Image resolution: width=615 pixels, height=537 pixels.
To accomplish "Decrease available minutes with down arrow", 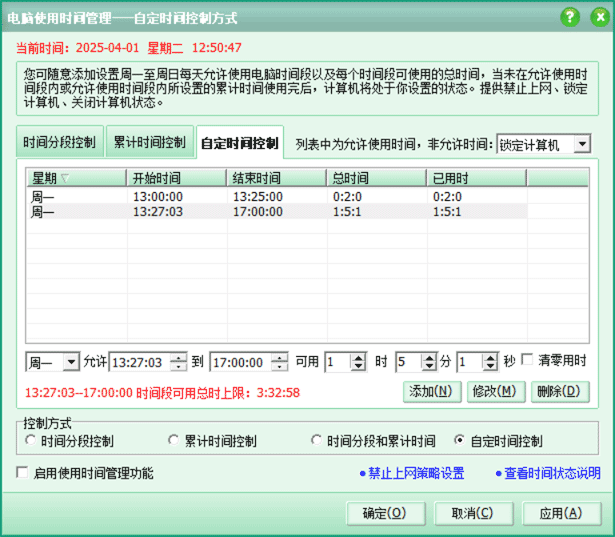I will click(x=430, y=367).
